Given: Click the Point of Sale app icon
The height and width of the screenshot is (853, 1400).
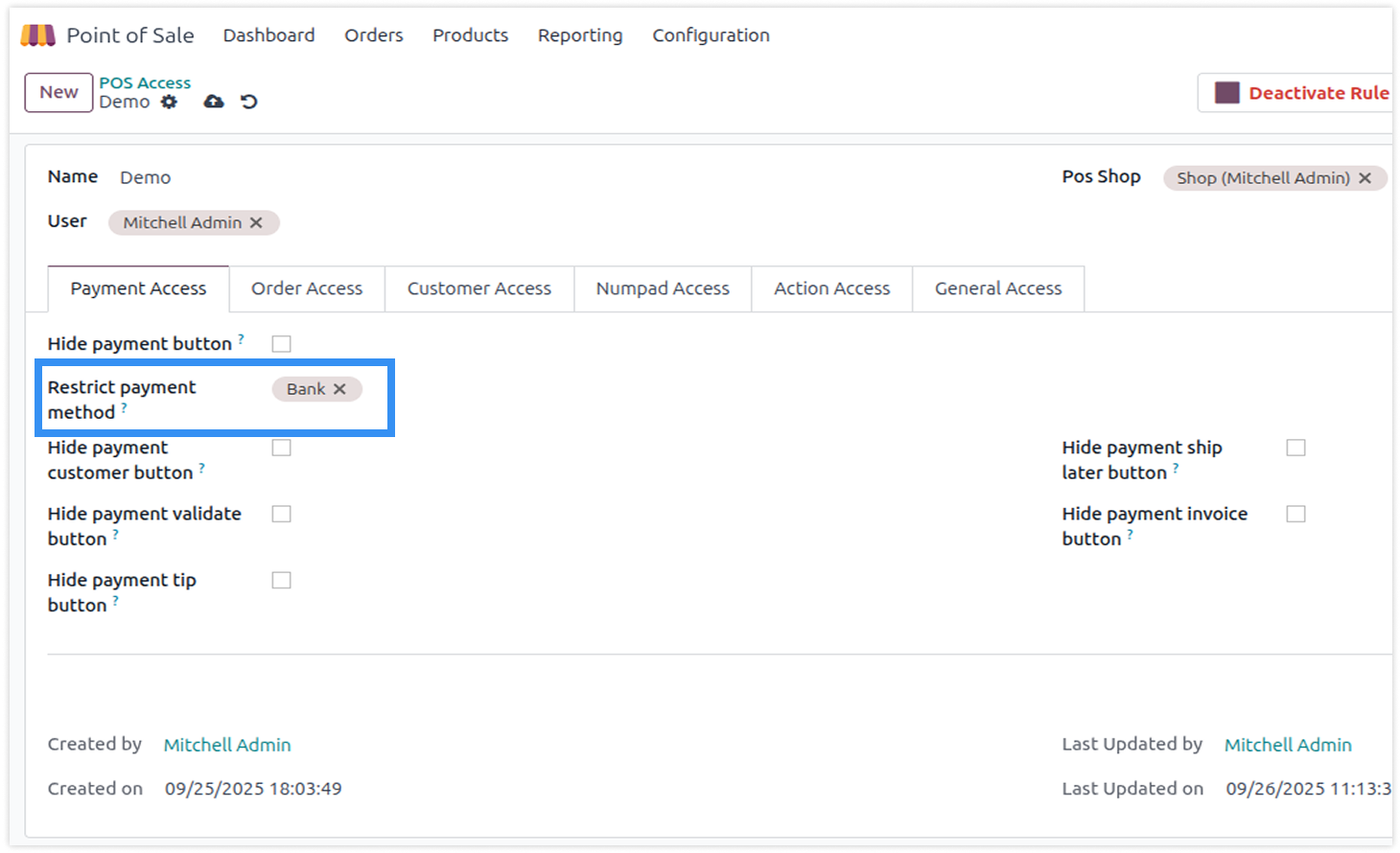Looking at the screenshot, I should [x=38, y=35].
